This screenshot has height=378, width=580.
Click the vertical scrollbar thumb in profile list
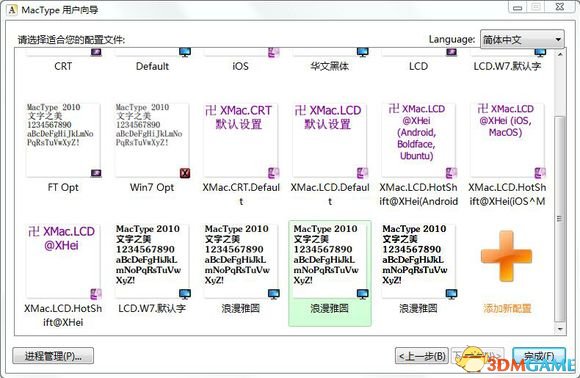[x=560, y=219]
